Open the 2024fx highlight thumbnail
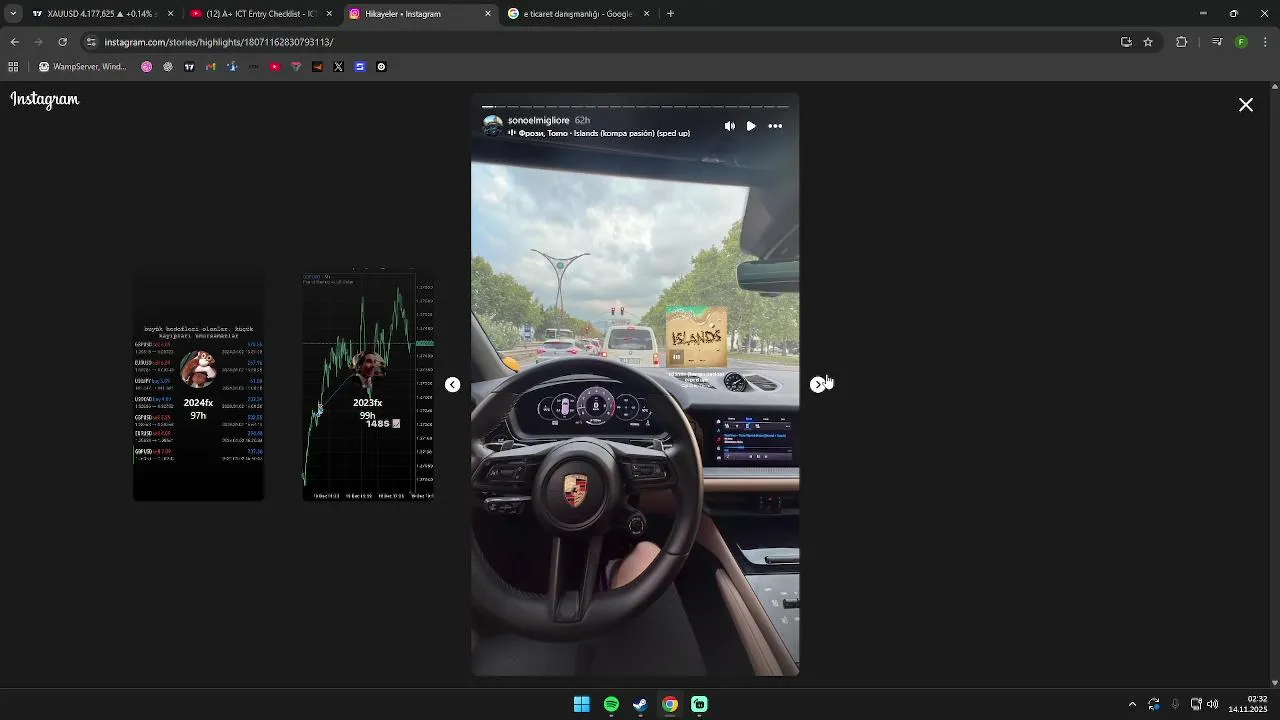 point(198,385)
